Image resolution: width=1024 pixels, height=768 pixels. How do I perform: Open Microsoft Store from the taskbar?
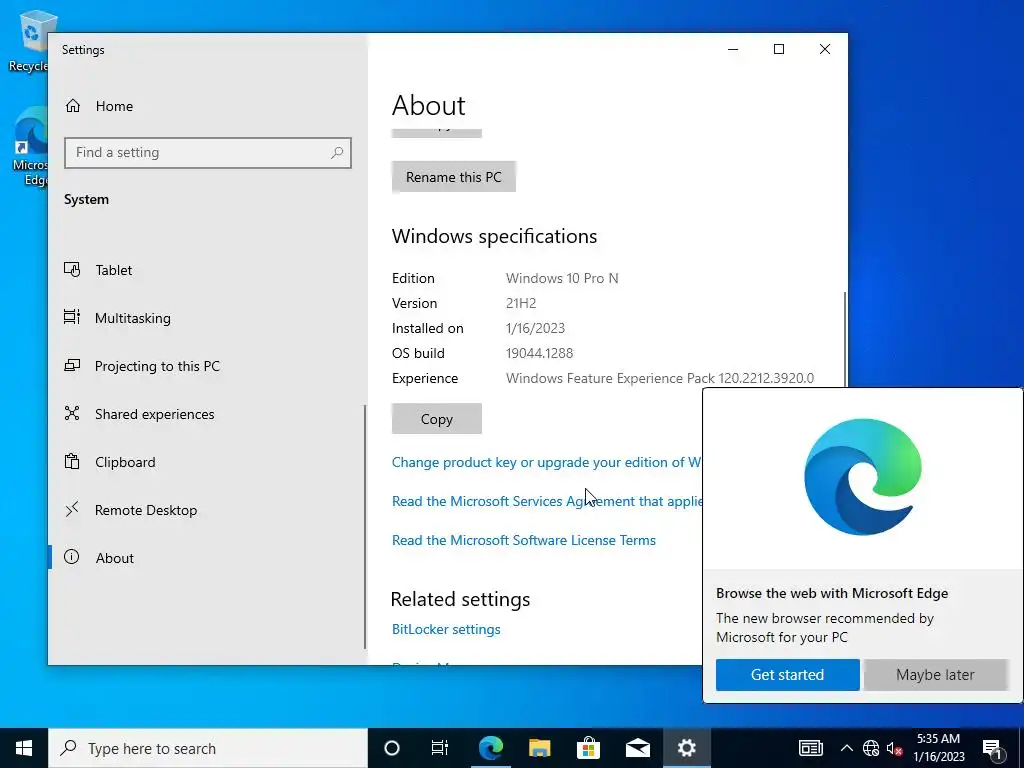pyautogui.click(x=588, y=748)
